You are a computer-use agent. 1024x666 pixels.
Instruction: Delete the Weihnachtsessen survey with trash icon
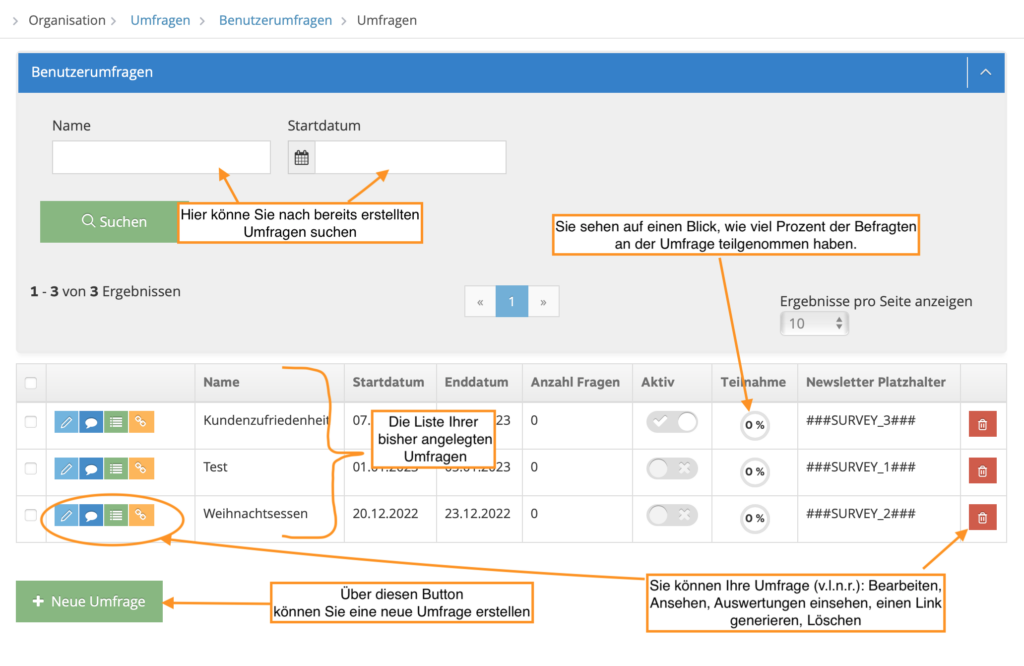pyautogui.click(x=982, y=518)
